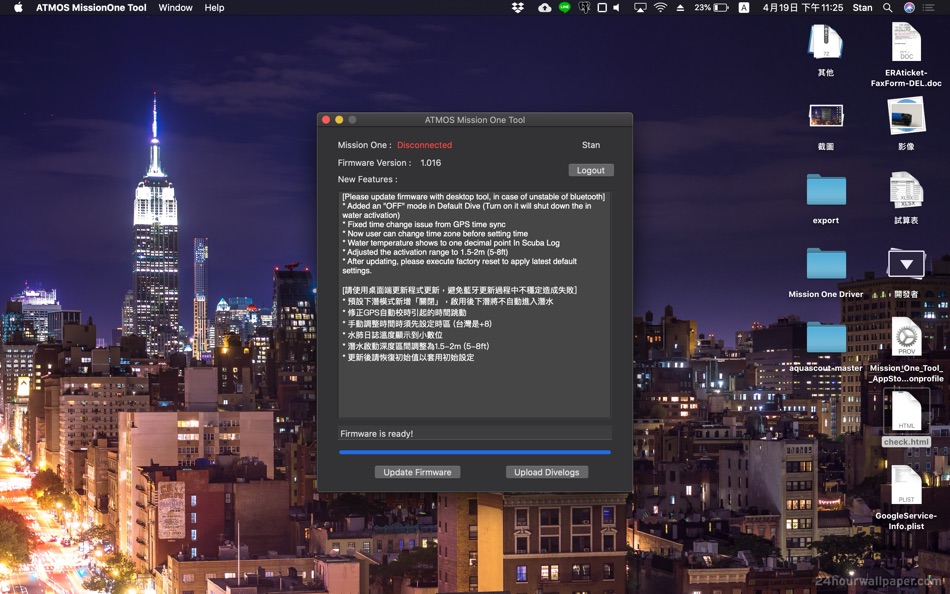
Task: Close the ATMOS Mission One Tool window
Action: coord(326,120)
